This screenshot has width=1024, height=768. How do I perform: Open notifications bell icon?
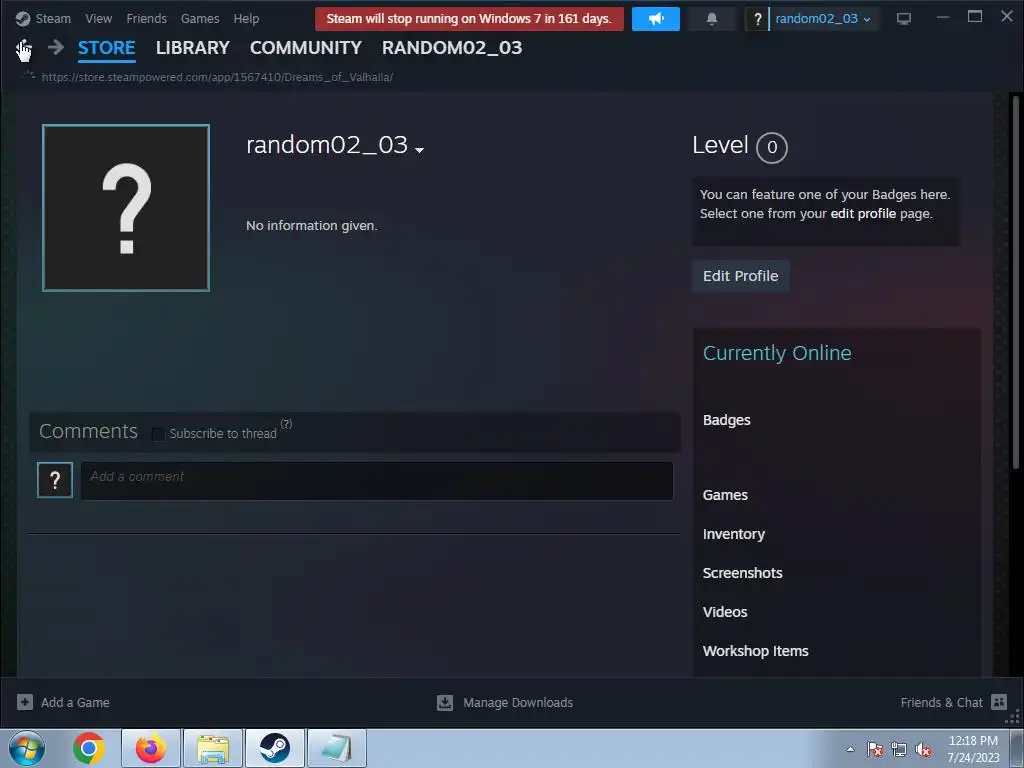(712, 19)
